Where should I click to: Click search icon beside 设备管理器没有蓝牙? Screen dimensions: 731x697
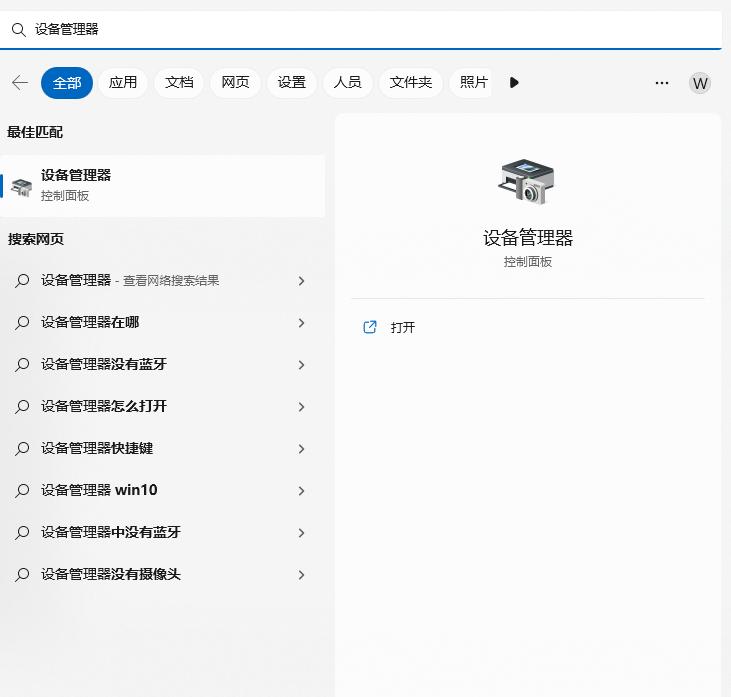click(x=22, y=365)
